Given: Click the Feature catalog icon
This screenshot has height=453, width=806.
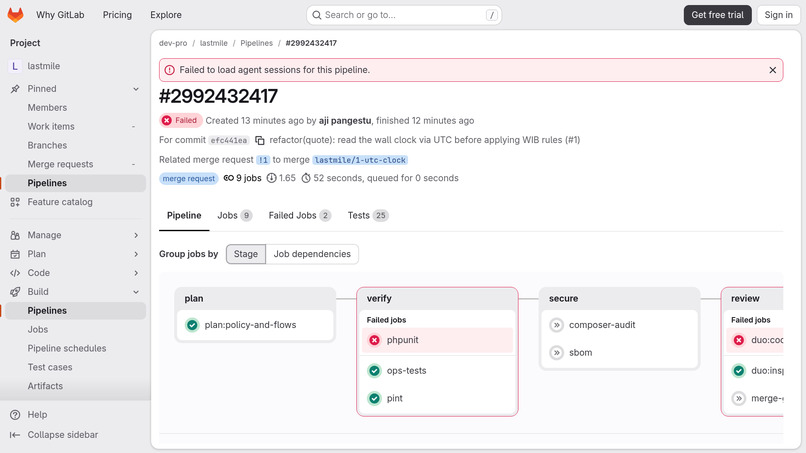Looking at the screenshot, I should click(x=15, y=202).
